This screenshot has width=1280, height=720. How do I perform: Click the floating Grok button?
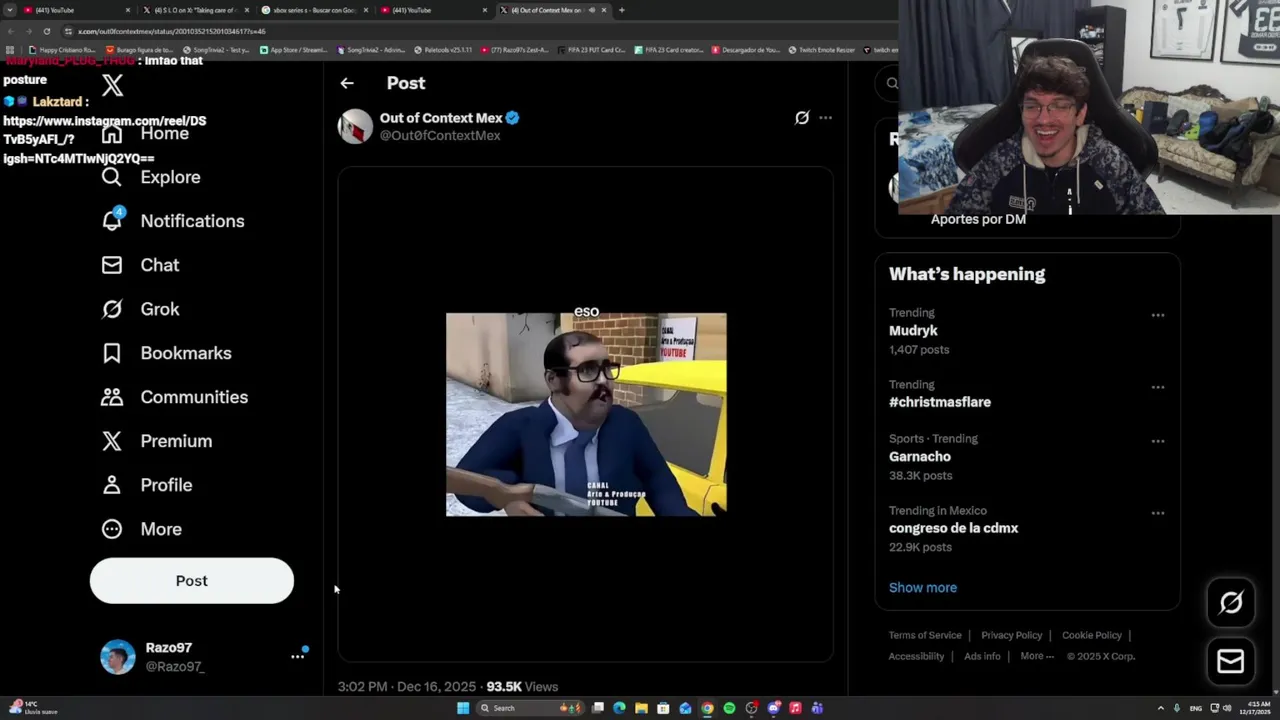click(x=1231, y=602)
